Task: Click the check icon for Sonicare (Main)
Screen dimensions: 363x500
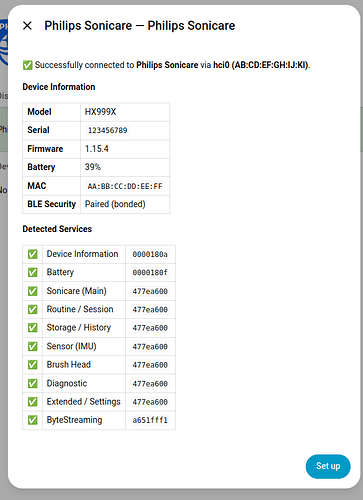Action: tap(32, 291)
